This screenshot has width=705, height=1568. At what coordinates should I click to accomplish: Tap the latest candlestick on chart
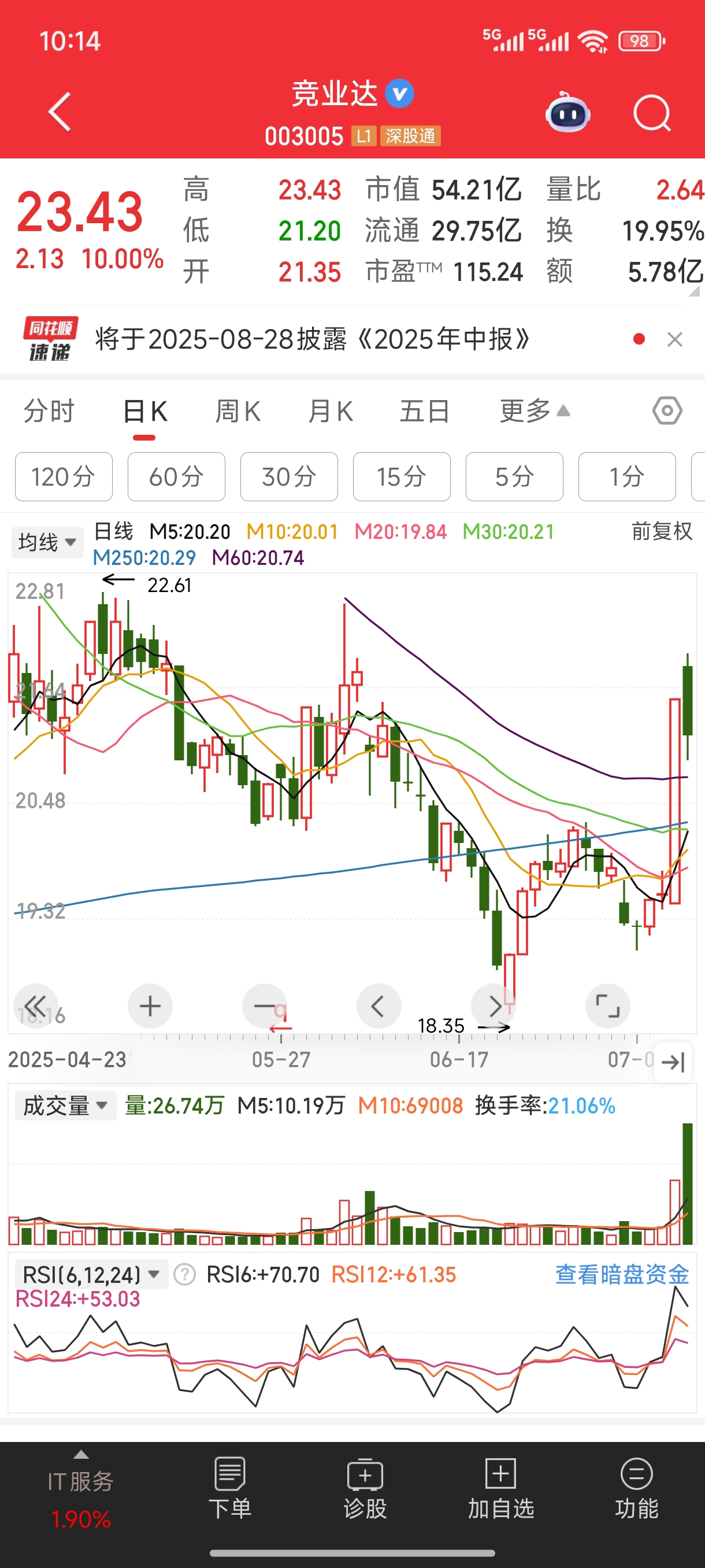(x=687, y=706)
